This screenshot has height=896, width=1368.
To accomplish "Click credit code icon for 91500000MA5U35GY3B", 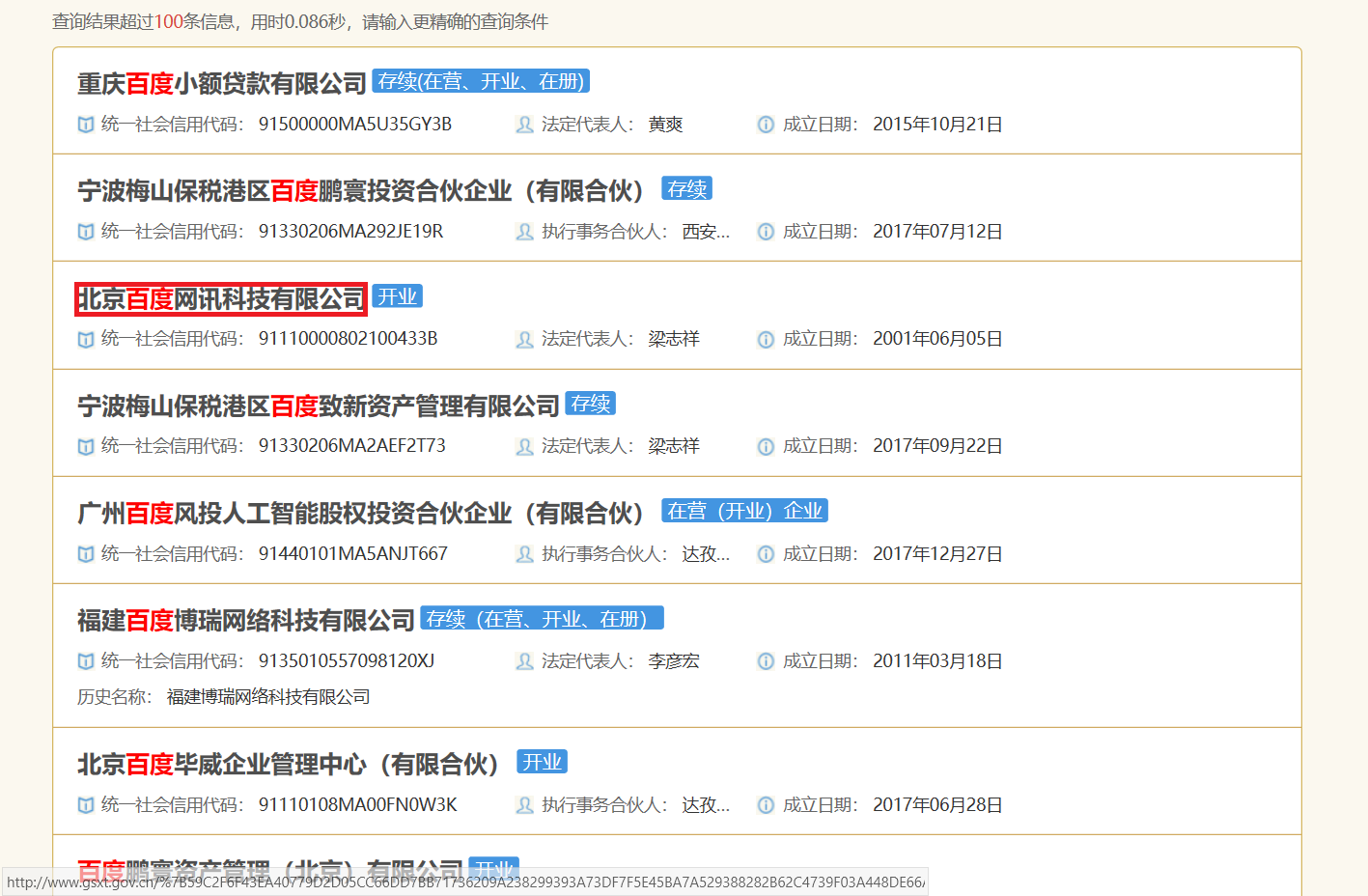I will (x=86, y=125).
